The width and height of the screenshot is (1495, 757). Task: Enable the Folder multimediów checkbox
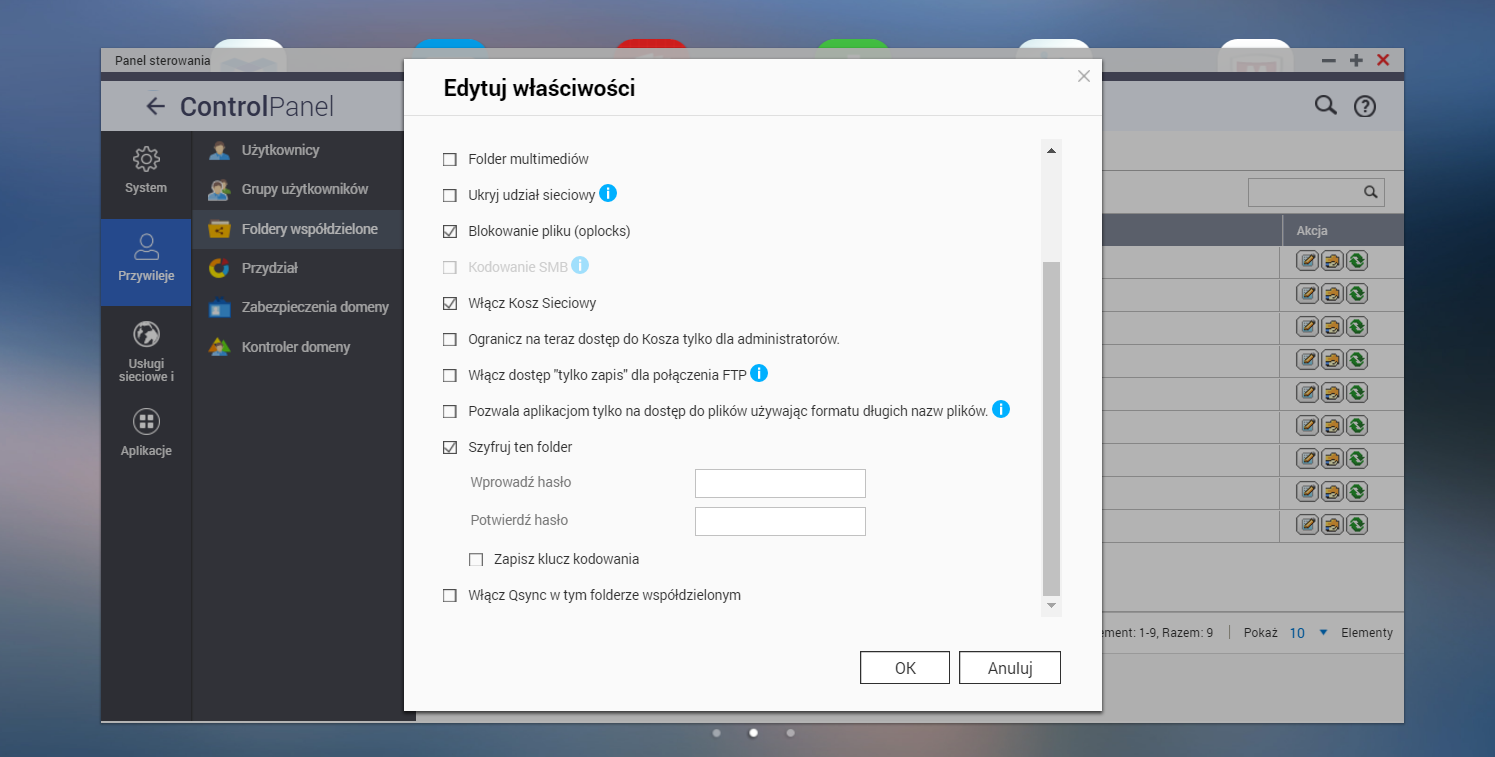click(x=450, y=159)
